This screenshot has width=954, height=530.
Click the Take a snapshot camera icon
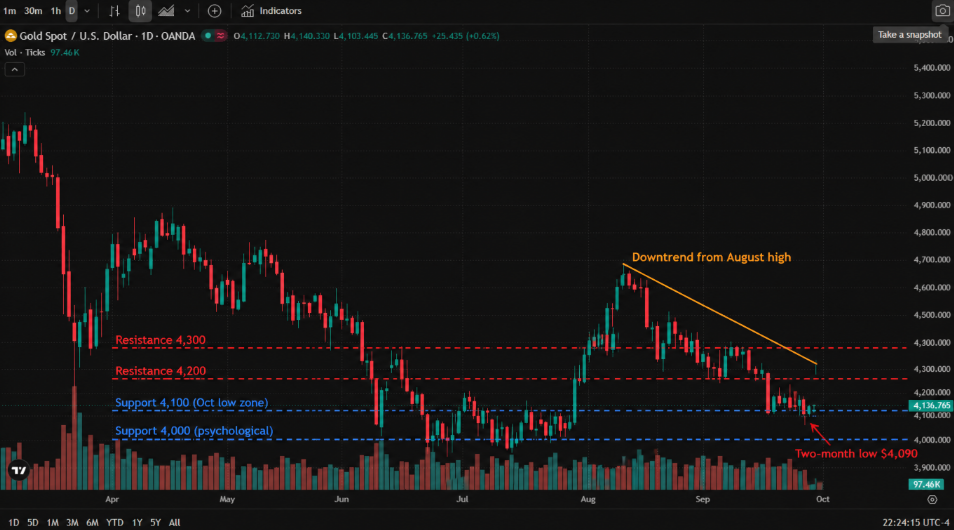point(942,11)
